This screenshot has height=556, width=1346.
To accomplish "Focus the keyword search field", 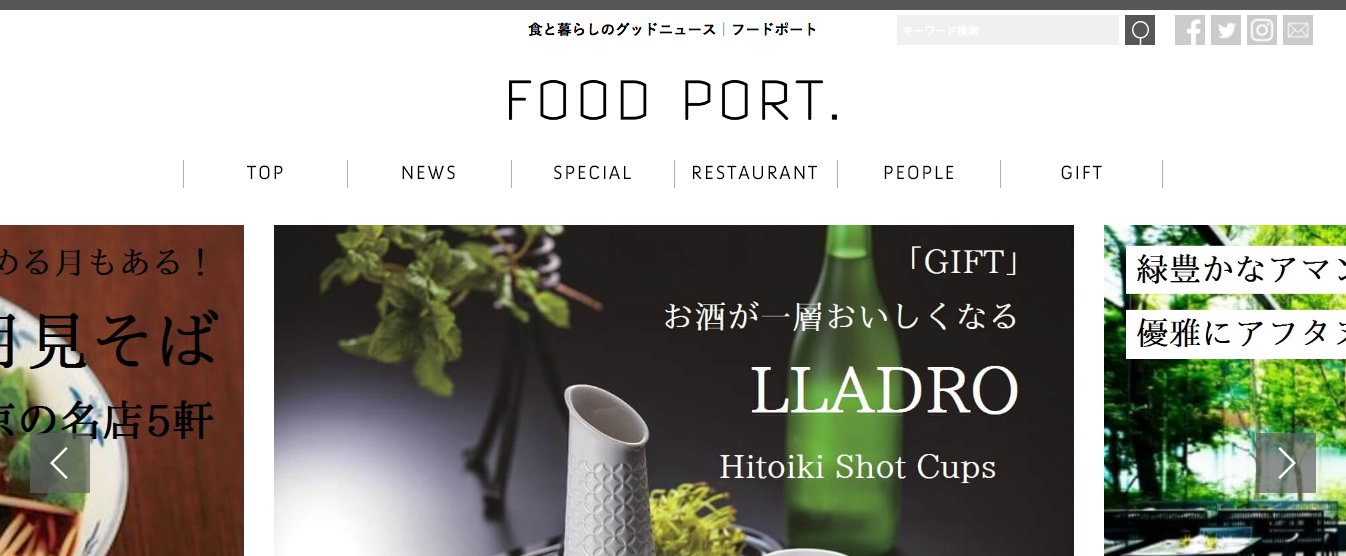I will click(1008, 30).
